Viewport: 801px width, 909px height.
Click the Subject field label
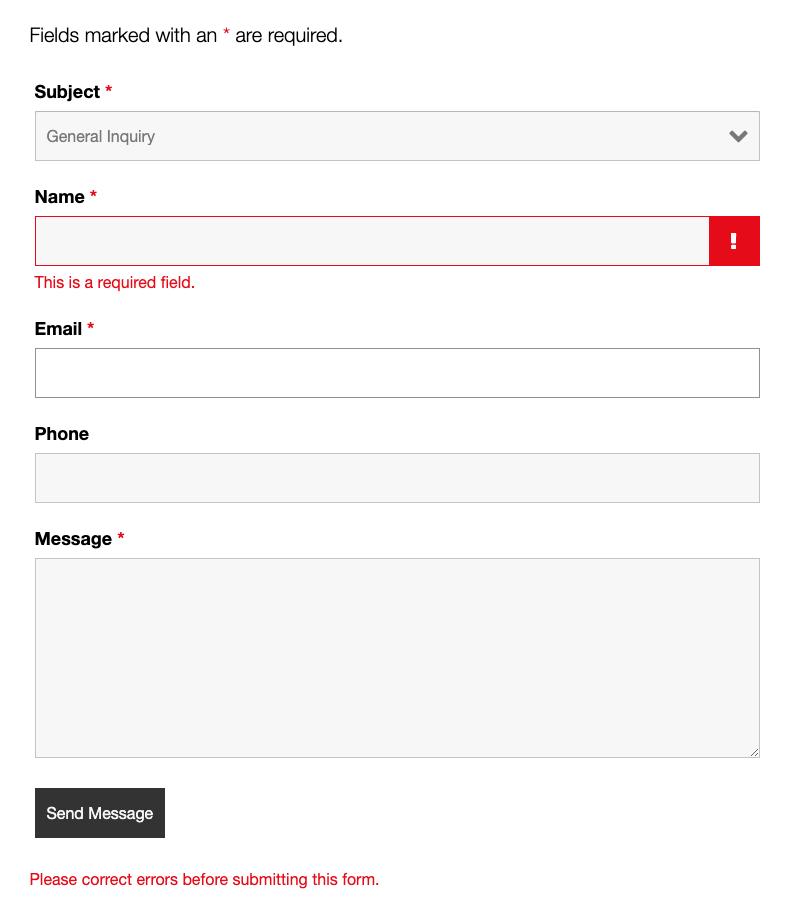67,92
